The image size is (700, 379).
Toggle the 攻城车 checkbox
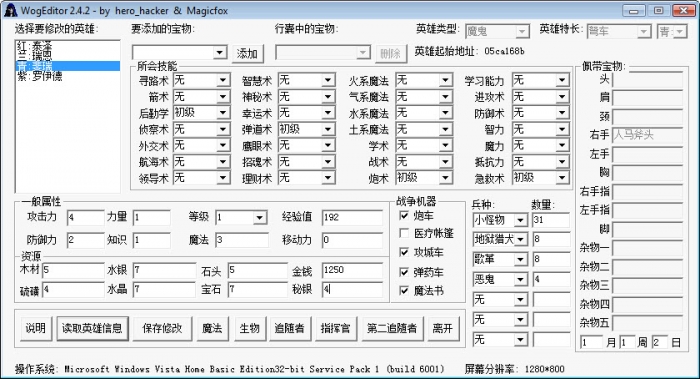[404, 252]
